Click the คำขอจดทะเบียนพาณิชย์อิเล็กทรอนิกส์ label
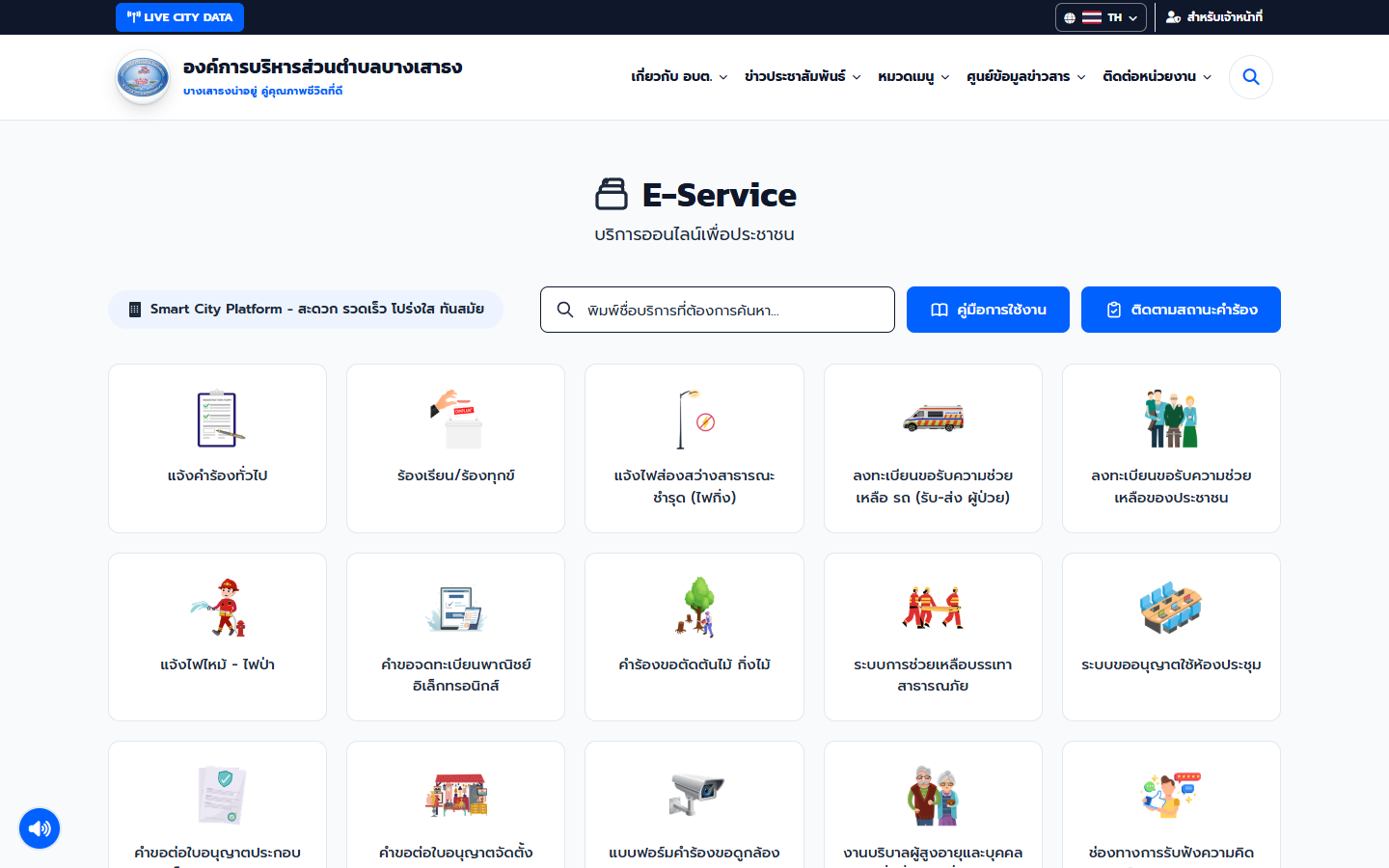Screen dimensions: 1389x868 pyautogui.click(x=456, y=675)
